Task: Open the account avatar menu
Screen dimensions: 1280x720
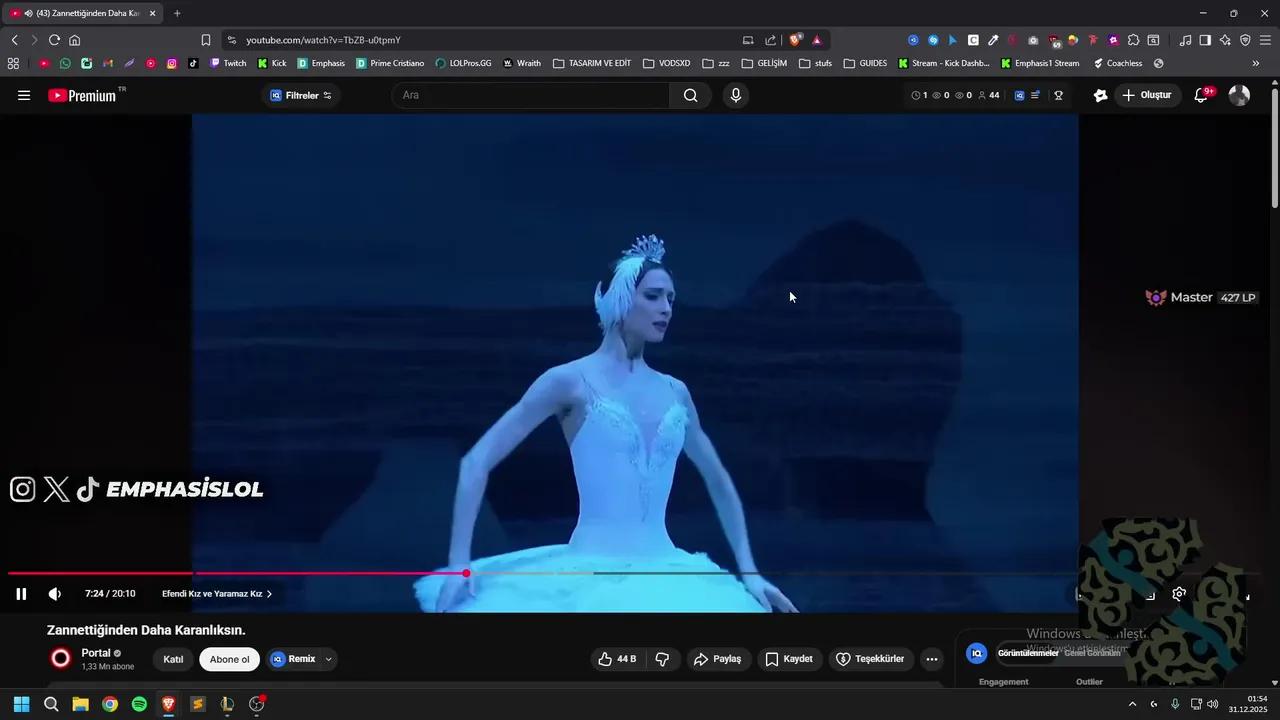Action: [x=1239, y=95]
